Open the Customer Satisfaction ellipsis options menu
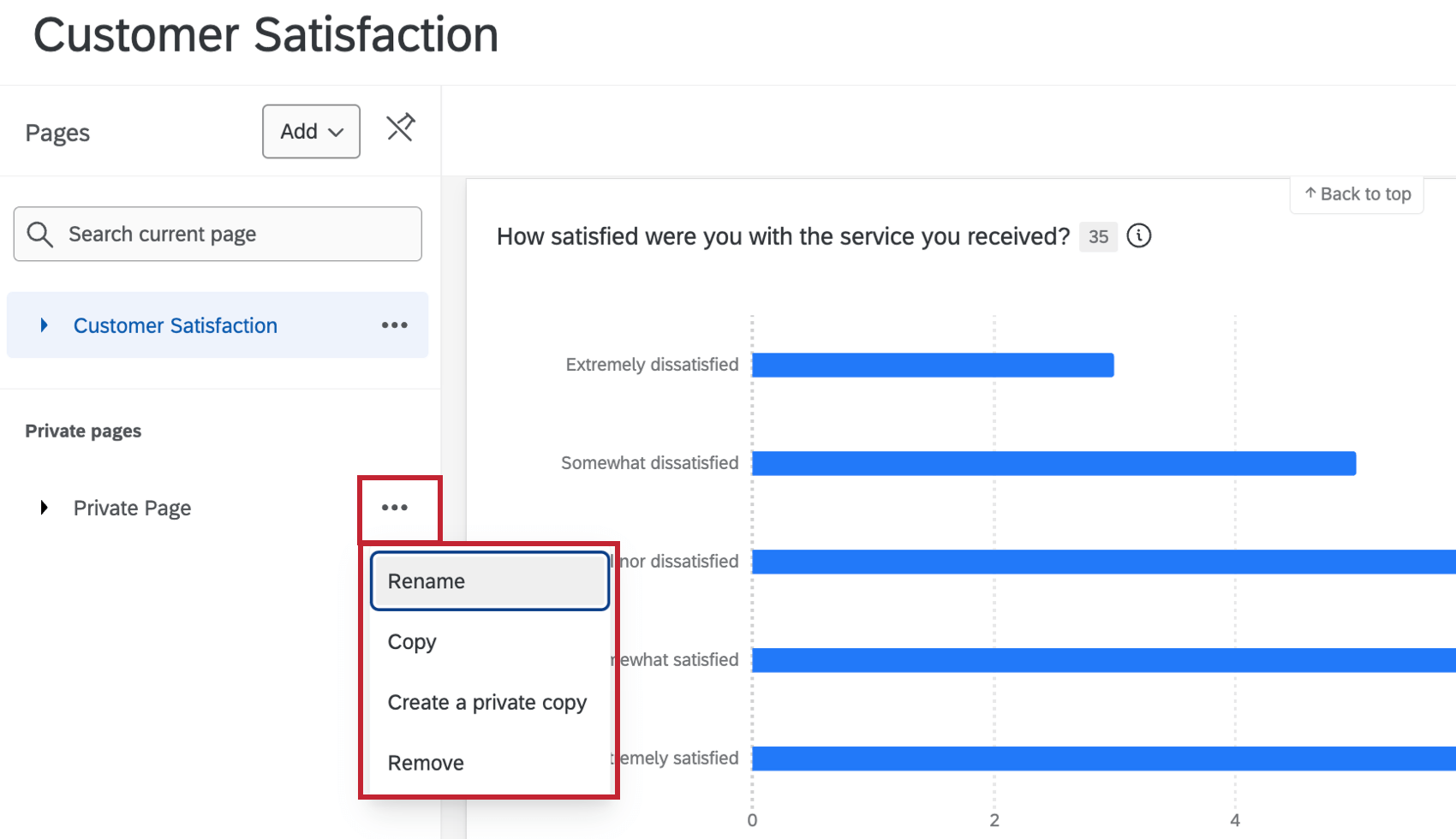This screenshot has height=839, width=1456. (394, 324)
